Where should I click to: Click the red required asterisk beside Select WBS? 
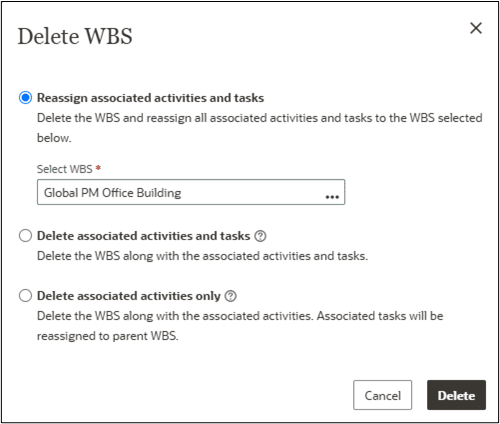pos(98,168)
